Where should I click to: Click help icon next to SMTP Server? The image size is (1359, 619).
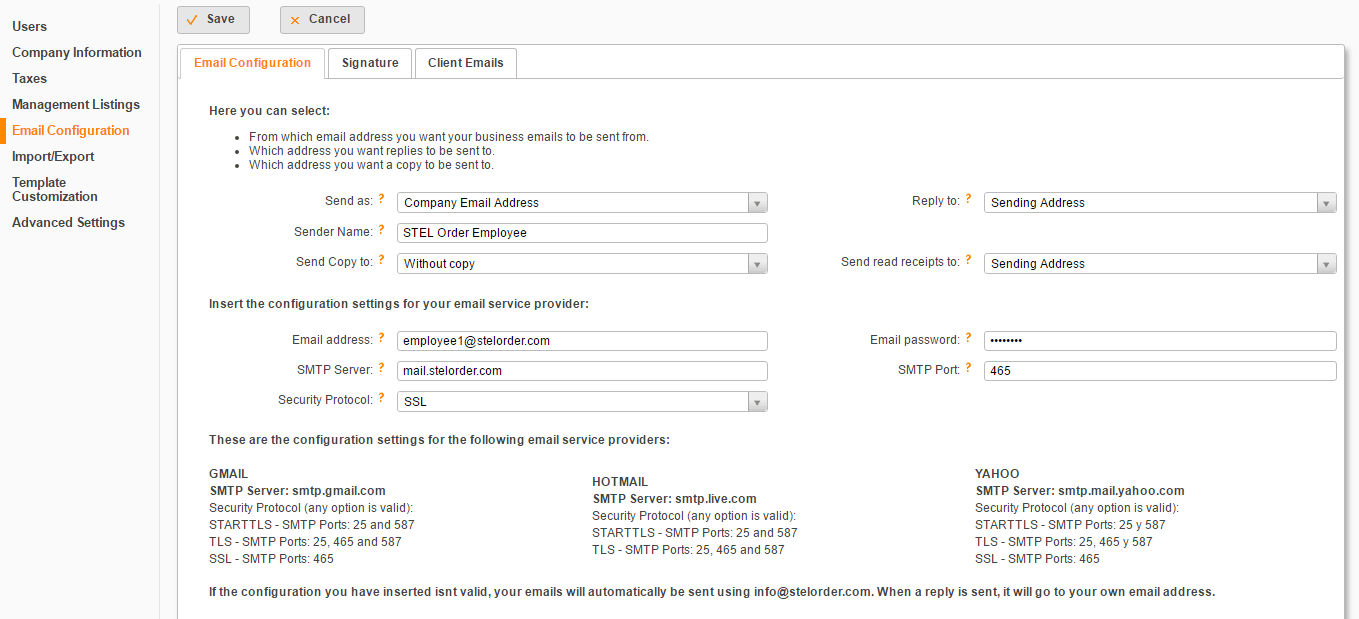[x=381, y=368]
